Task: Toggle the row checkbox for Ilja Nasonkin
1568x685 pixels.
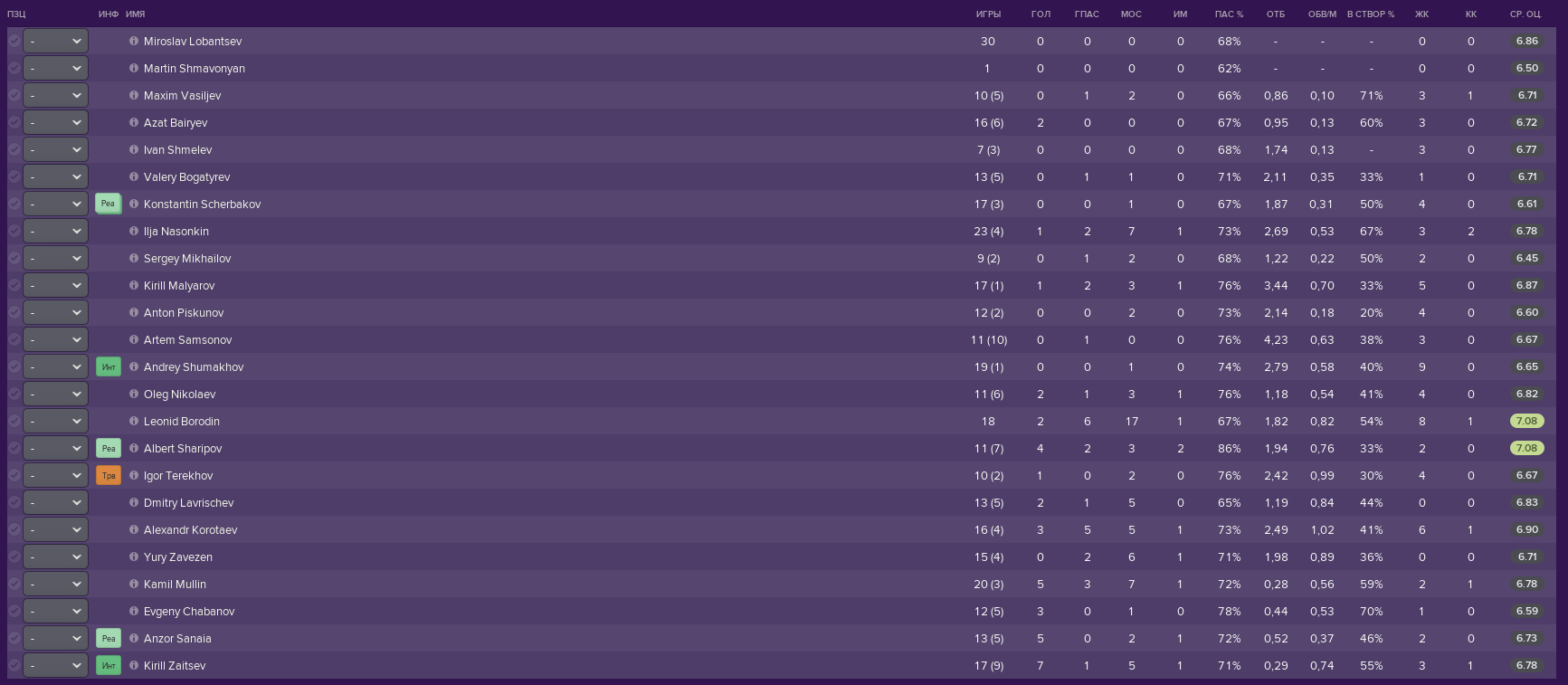Action: 14,231
